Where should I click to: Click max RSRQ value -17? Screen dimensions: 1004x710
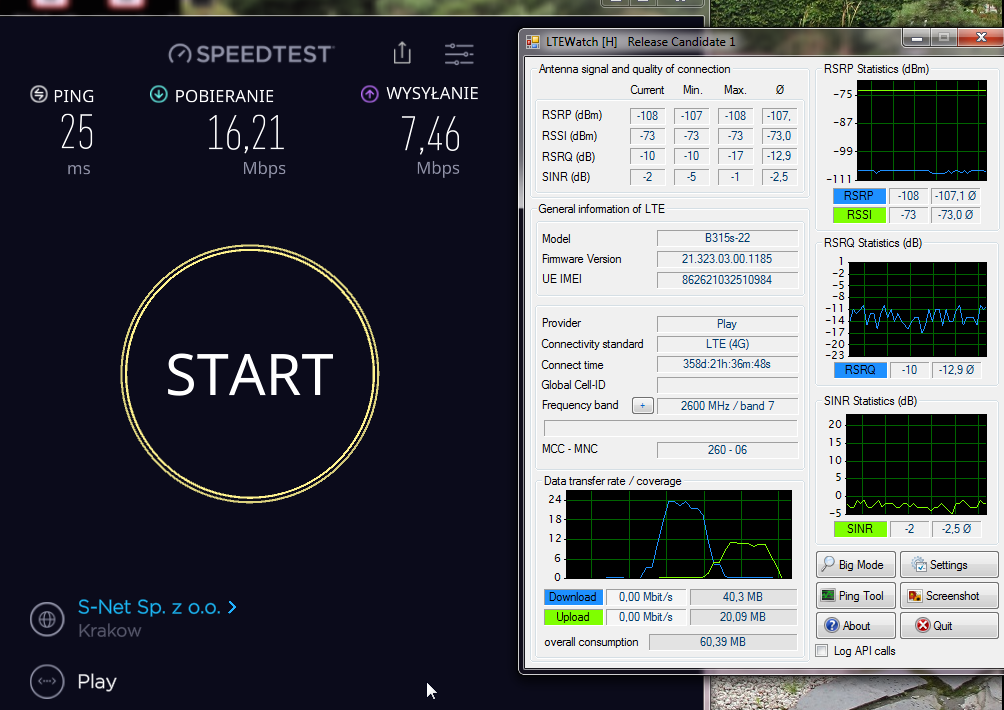[735, 156]
